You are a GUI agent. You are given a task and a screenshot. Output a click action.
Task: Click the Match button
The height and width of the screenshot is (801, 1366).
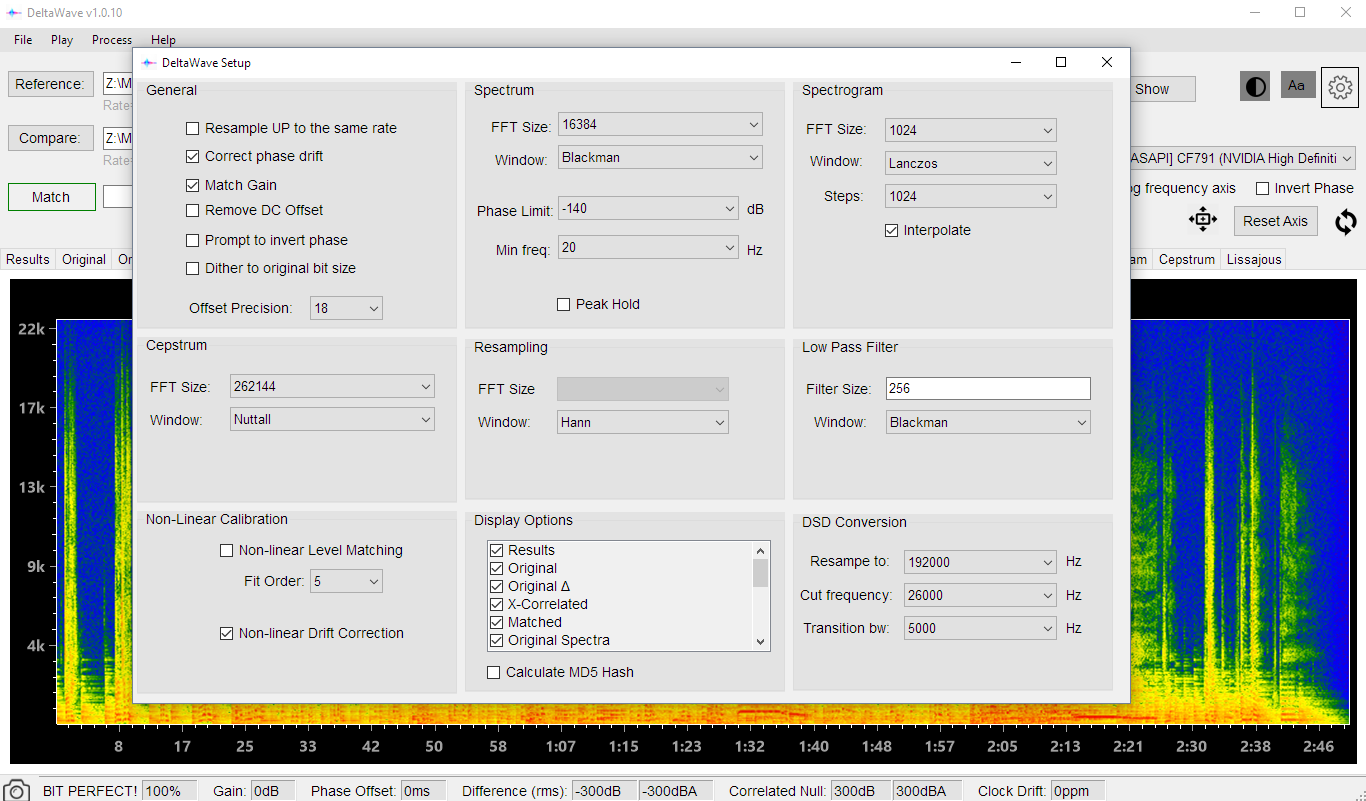pos(51,197)
